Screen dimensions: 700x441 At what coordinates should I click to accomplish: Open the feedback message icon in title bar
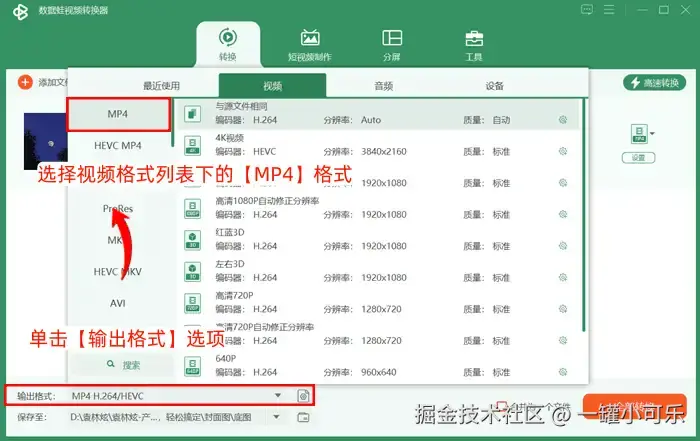(x=587, y=9)
